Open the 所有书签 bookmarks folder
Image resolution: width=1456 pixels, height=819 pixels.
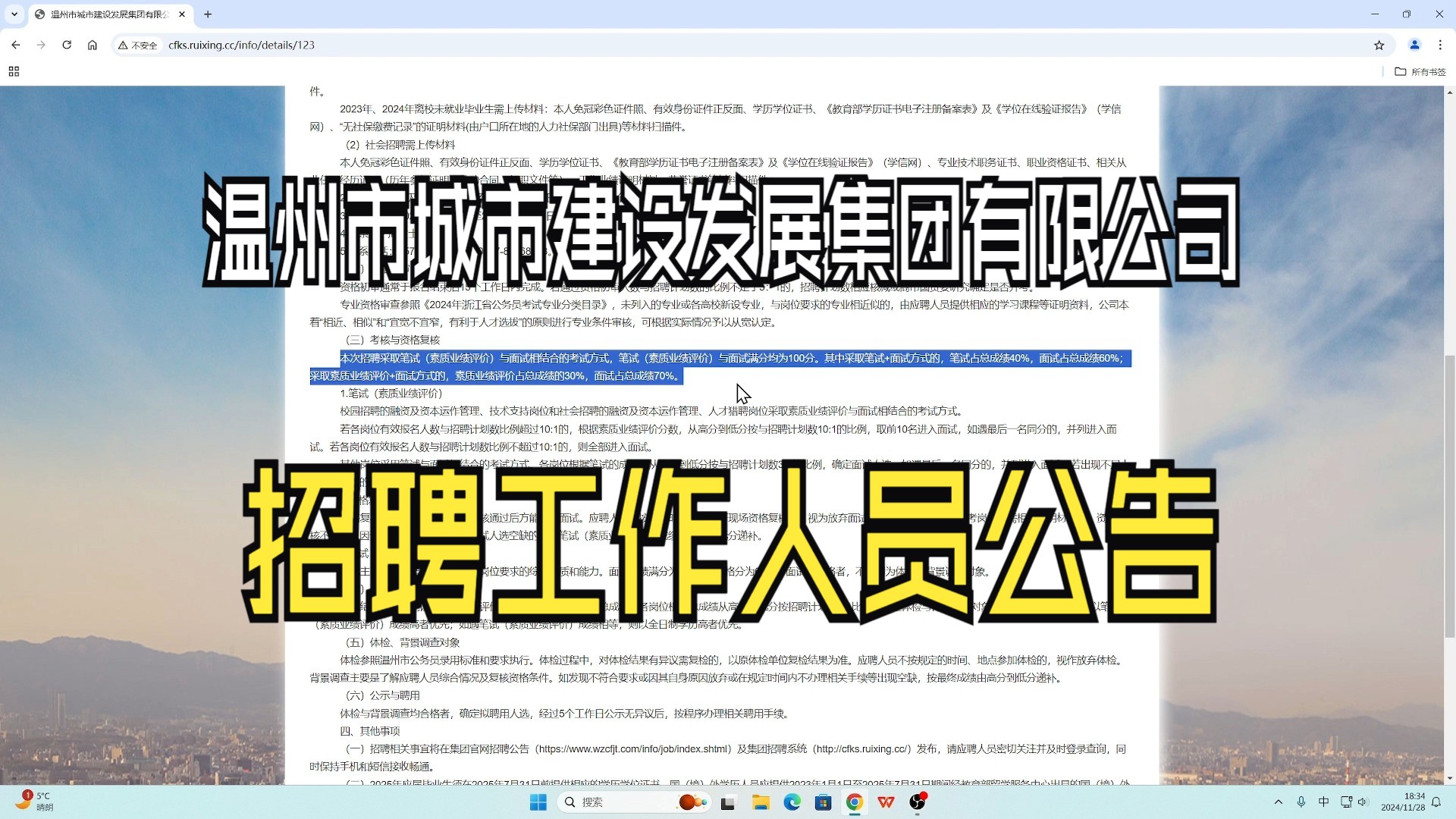[1420, 71]
